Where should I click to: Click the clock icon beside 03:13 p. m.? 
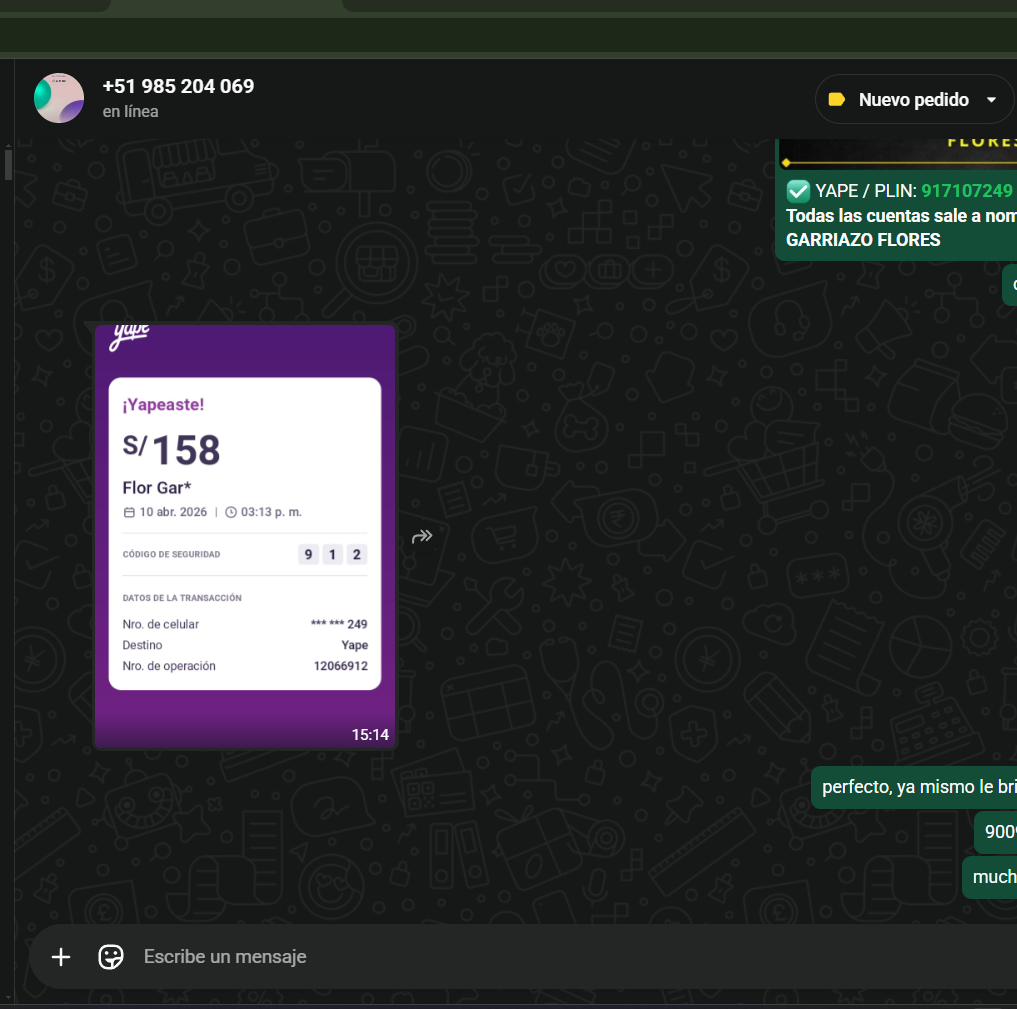point(231,512)
